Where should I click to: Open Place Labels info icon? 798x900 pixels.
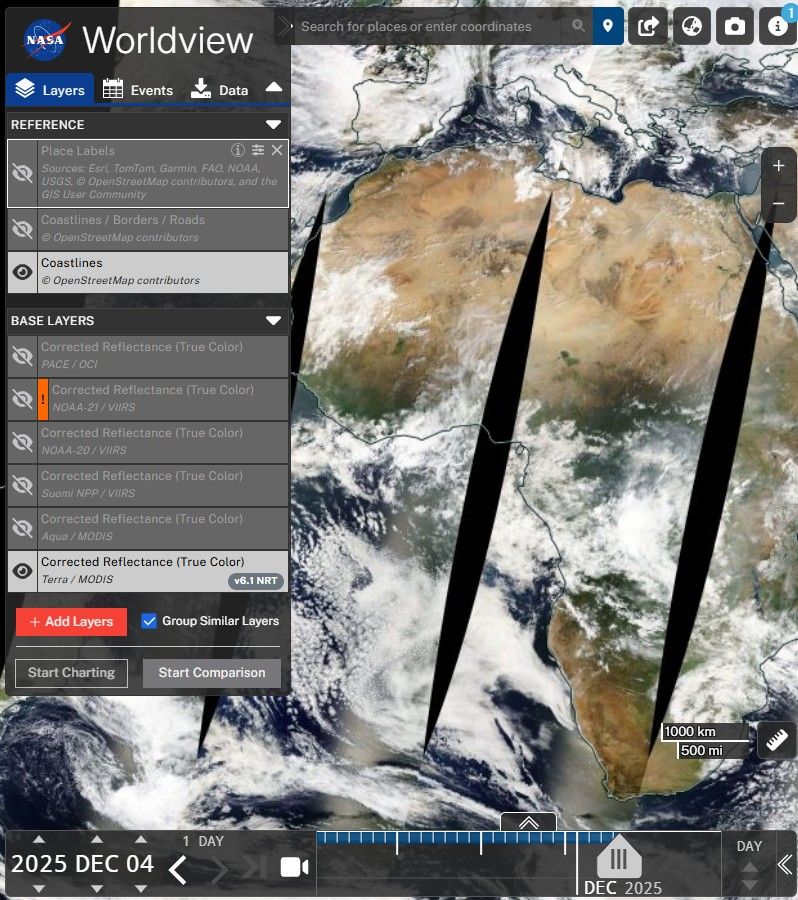click(x=238, y=150)
